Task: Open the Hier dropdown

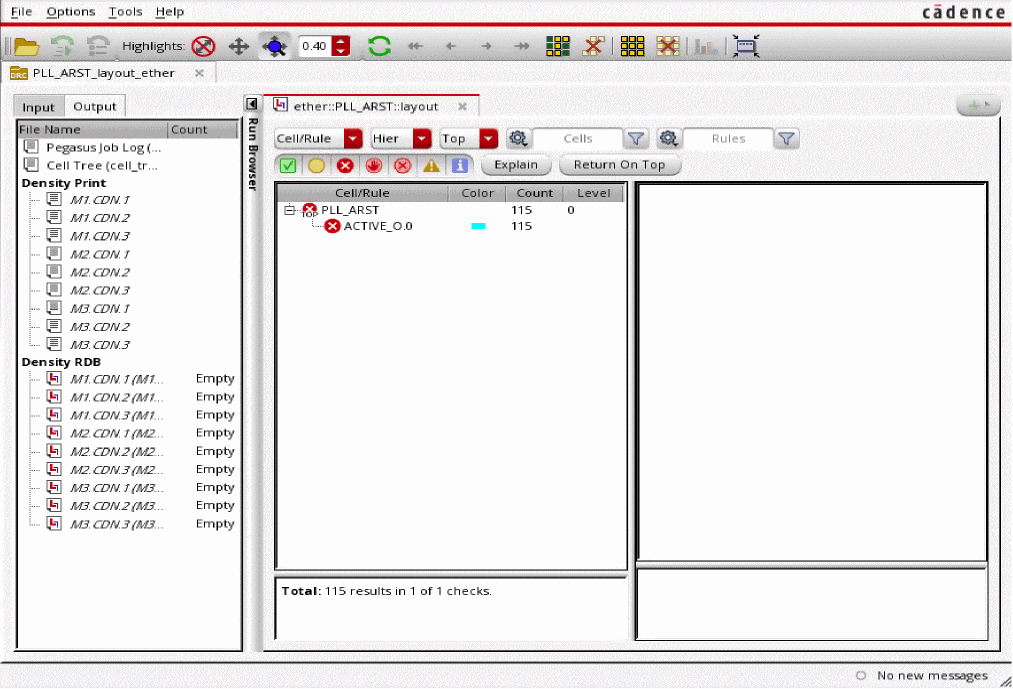Action: click(400, 139)
